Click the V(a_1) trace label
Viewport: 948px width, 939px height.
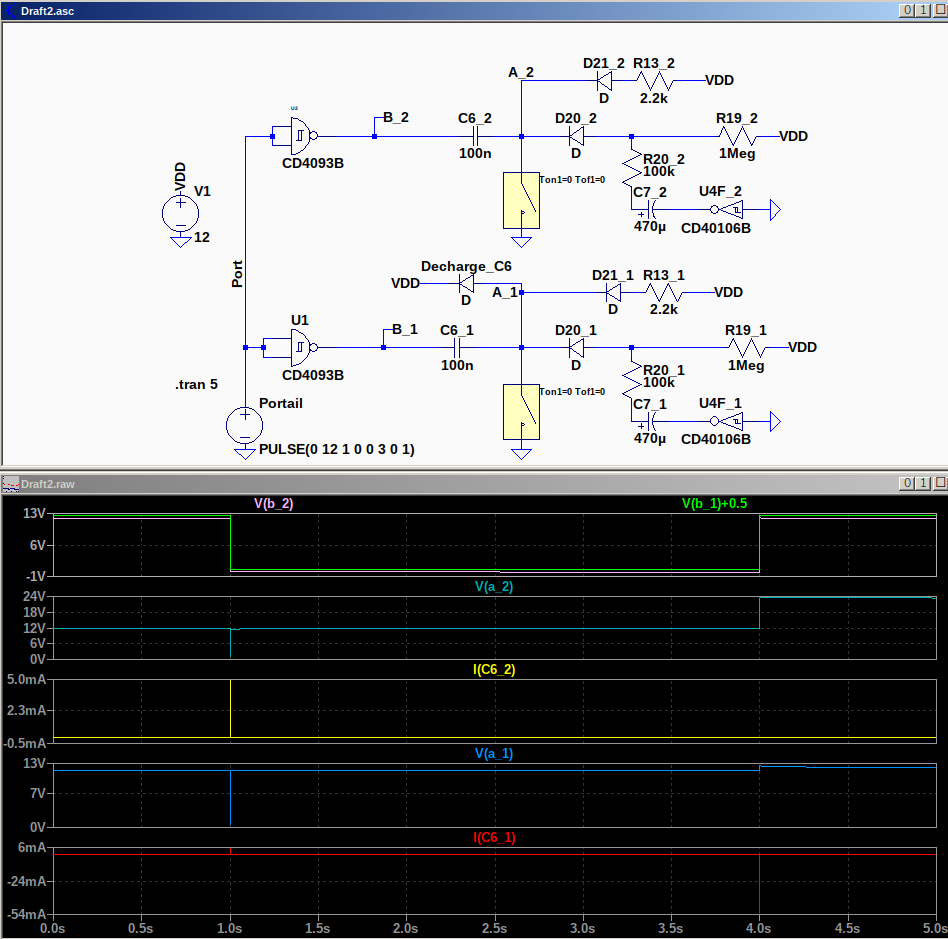[x=493, y=753]
